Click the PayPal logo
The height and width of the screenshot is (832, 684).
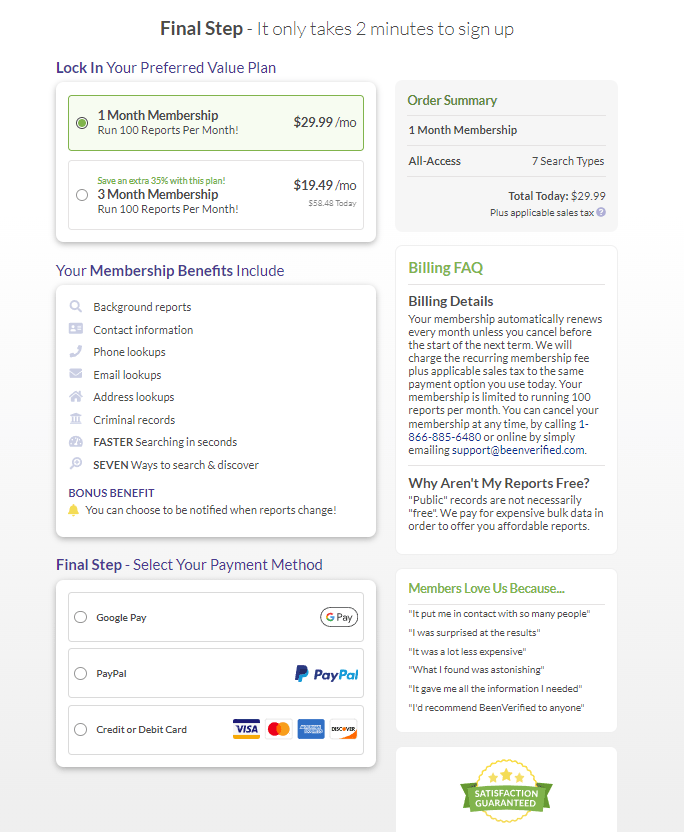(x=327, y=673)
